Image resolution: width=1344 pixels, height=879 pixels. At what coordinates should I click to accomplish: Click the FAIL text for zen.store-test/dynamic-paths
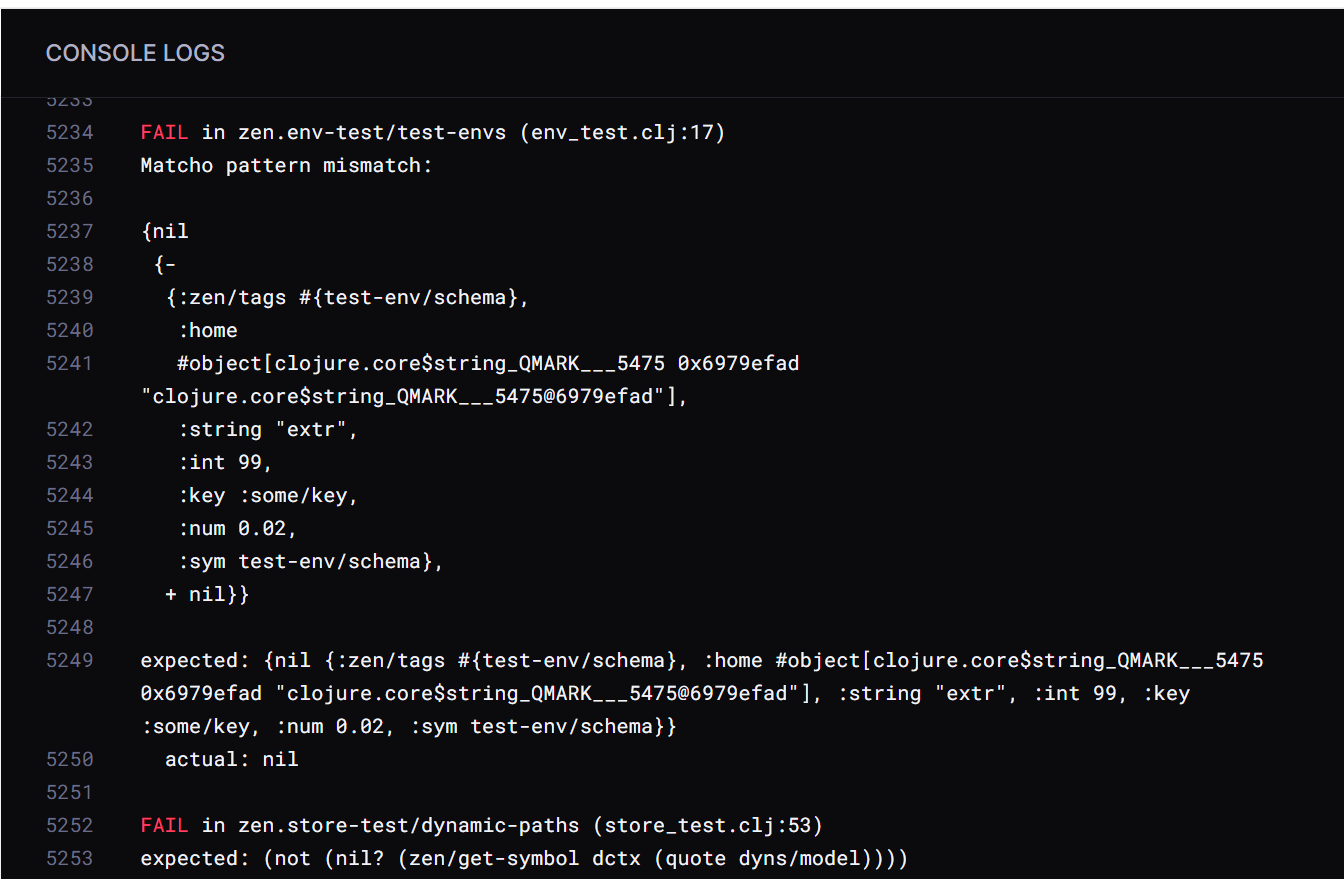click(x=164, y=825)
